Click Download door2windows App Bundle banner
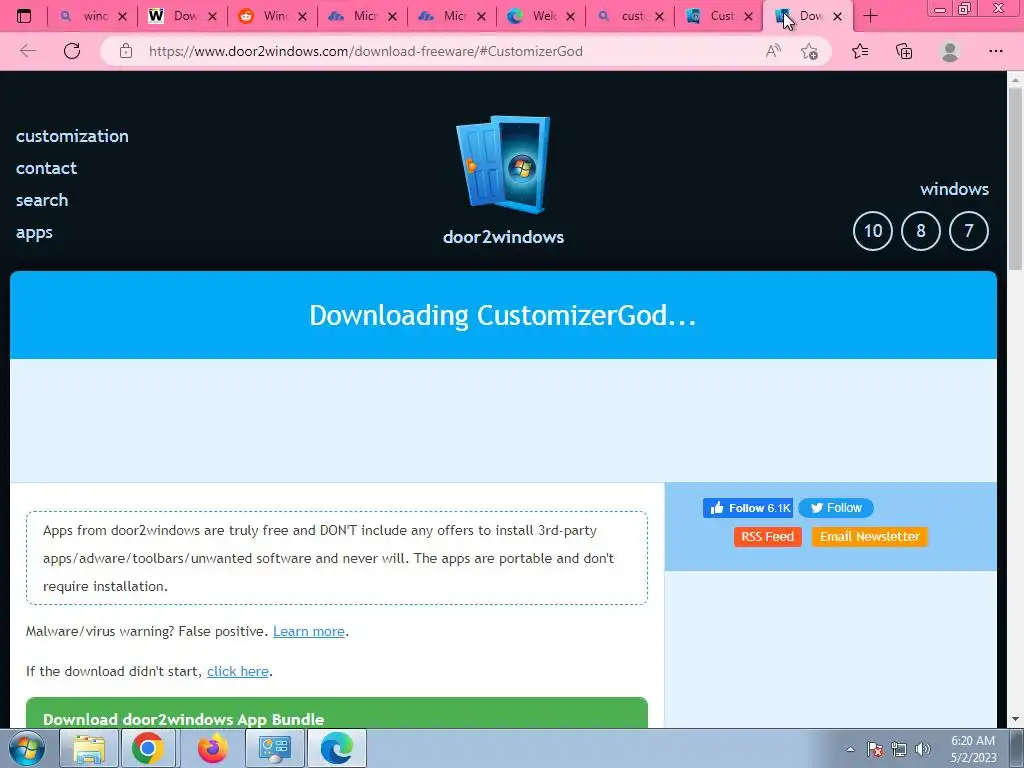The height and width of the screenshot is (768, 1024). 337,712
